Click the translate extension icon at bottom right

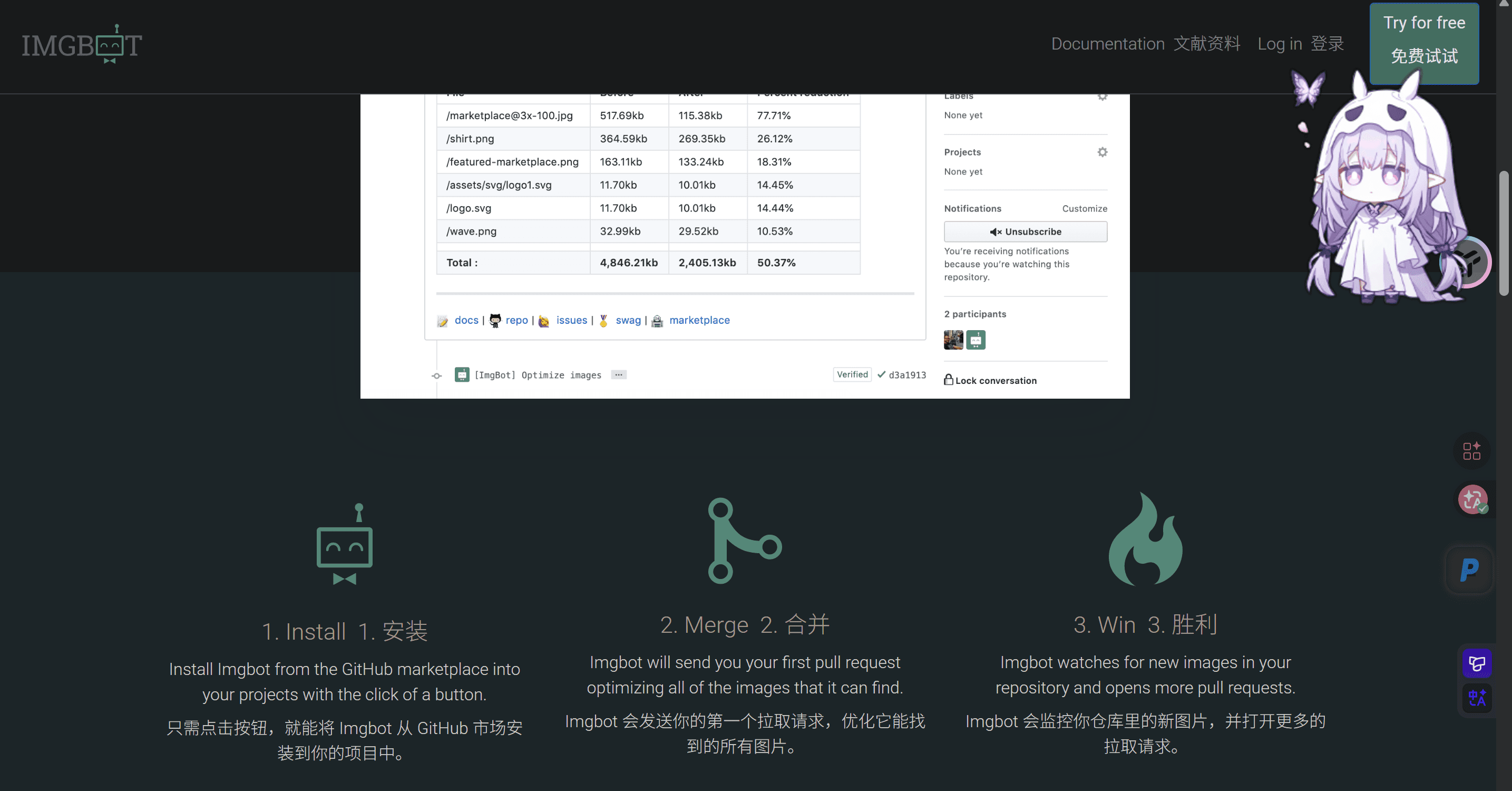1476,698
